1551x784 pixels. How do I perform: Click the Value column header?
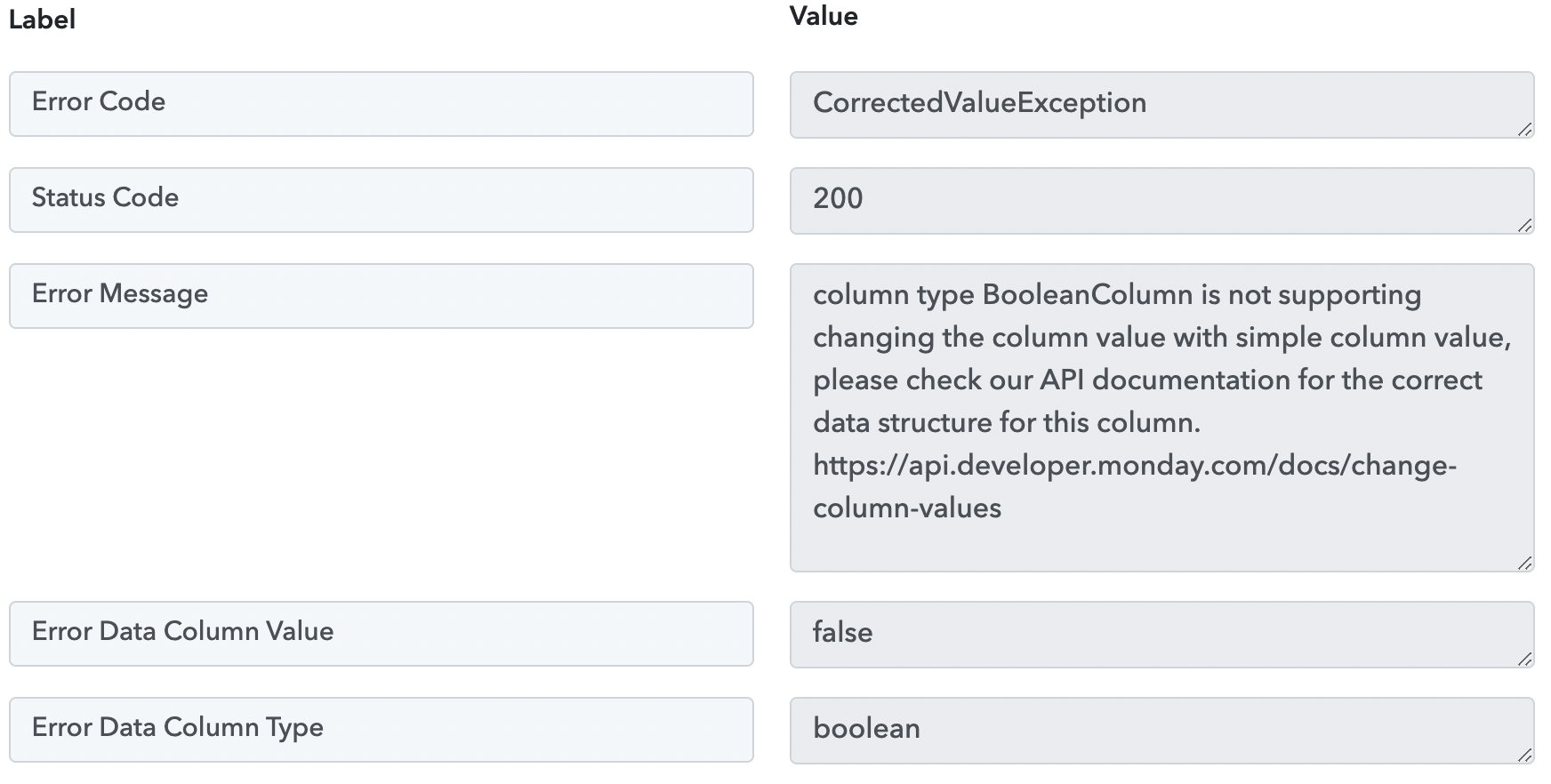(824, 16)
